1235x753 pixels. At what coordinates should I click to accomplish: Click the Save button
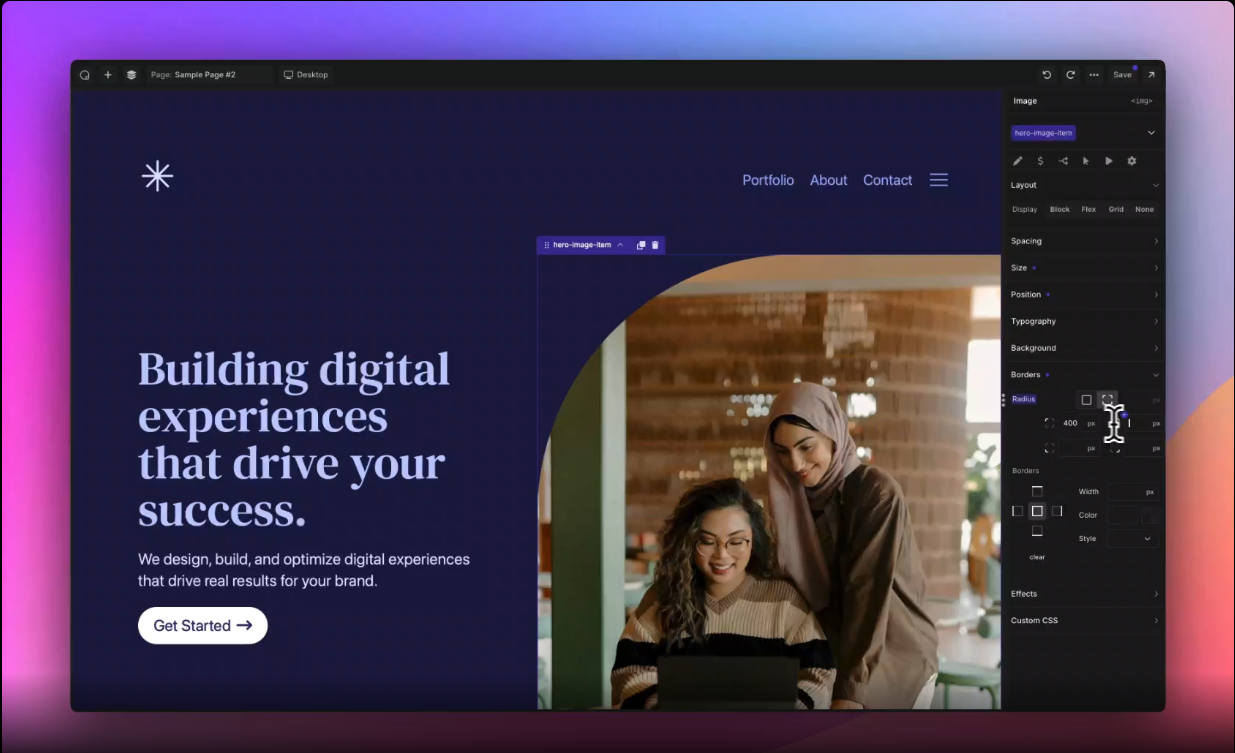click(x=1123, y=75)
